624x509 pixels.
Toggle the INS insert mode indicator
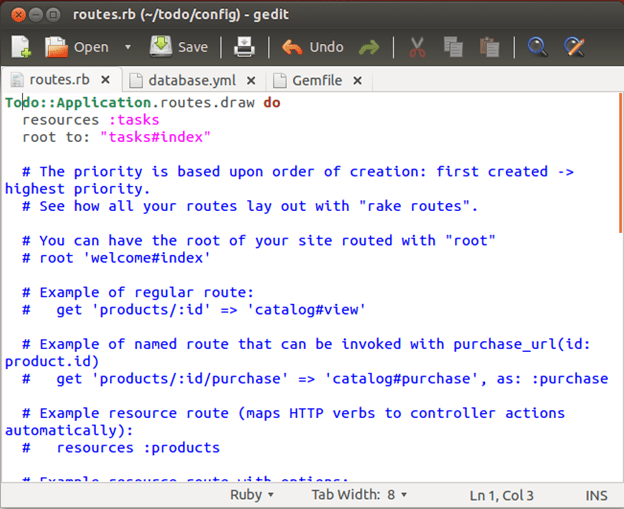click(595, 494)
